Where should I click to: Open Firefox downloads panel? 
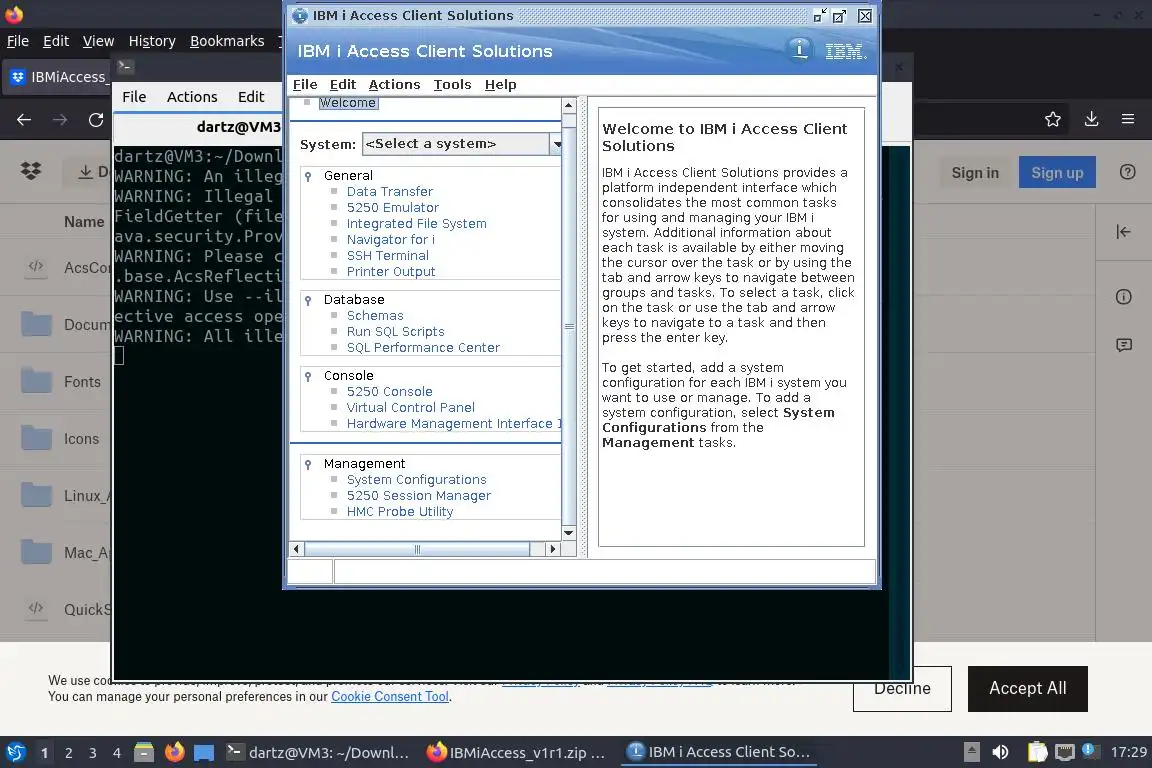tap(1091, 119)
